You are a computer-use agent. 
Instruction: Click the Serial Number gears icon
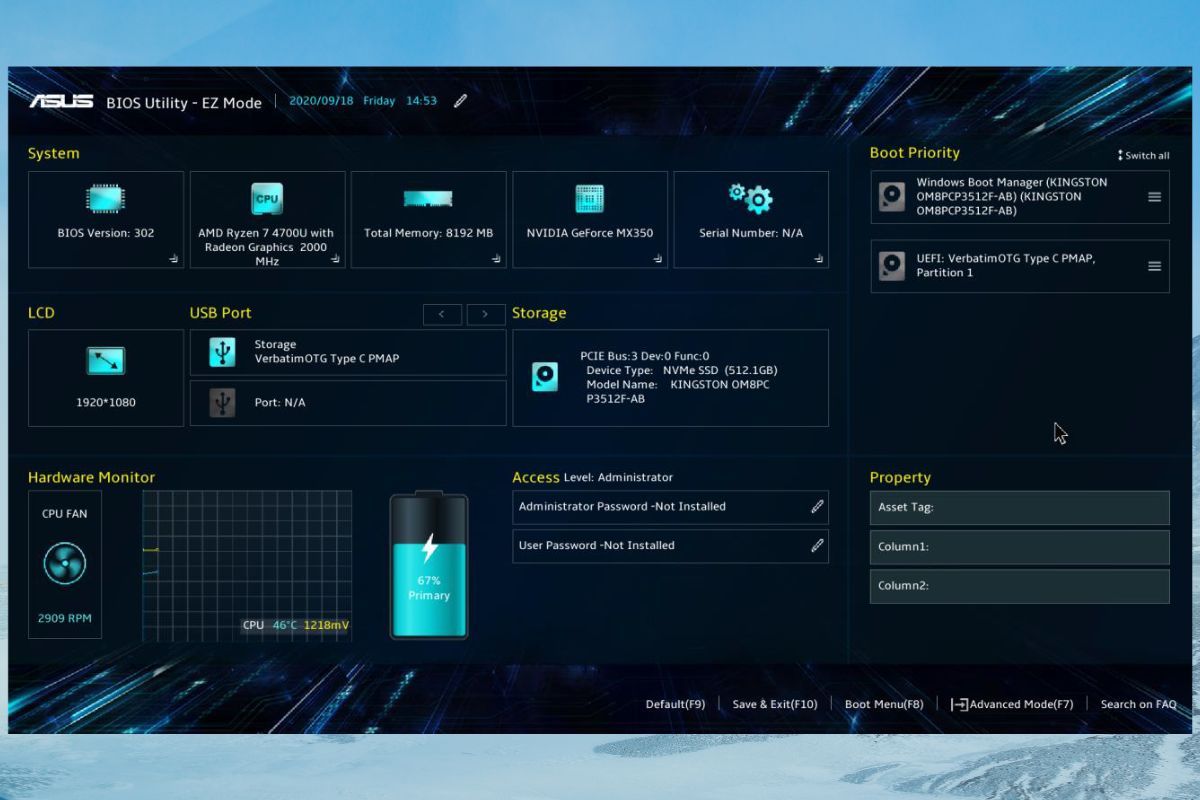(x=750, y=197)
